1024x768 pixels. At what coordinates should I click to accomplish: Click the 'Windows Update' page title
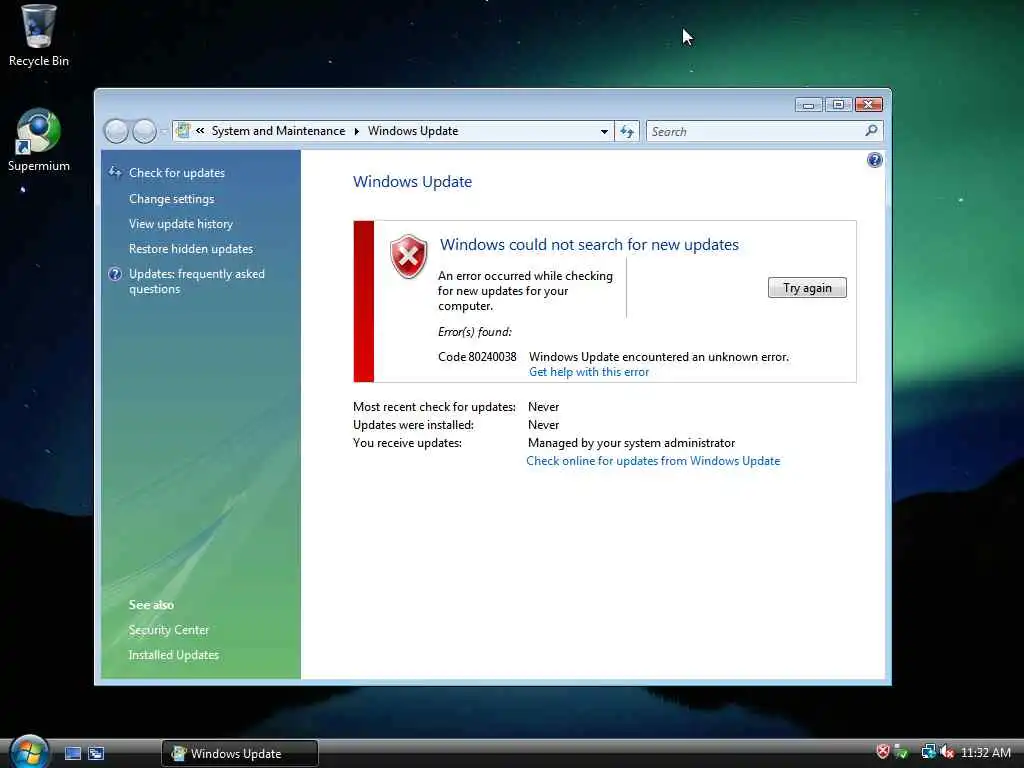[413, 182]
